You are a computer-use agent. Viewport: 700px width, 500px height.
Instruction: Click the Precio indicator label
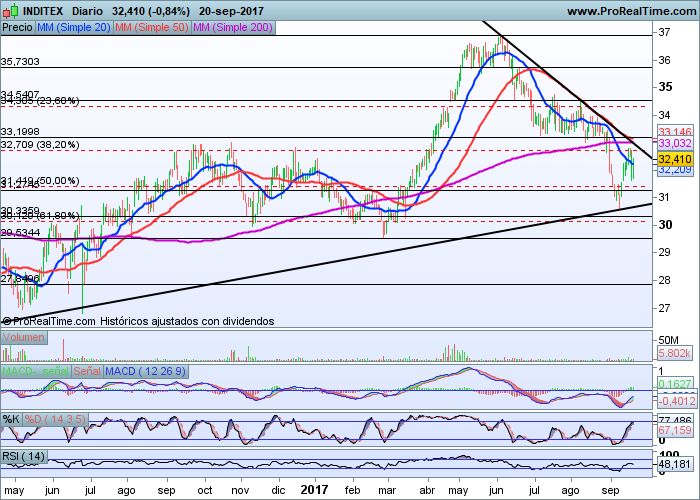[17, 27]
